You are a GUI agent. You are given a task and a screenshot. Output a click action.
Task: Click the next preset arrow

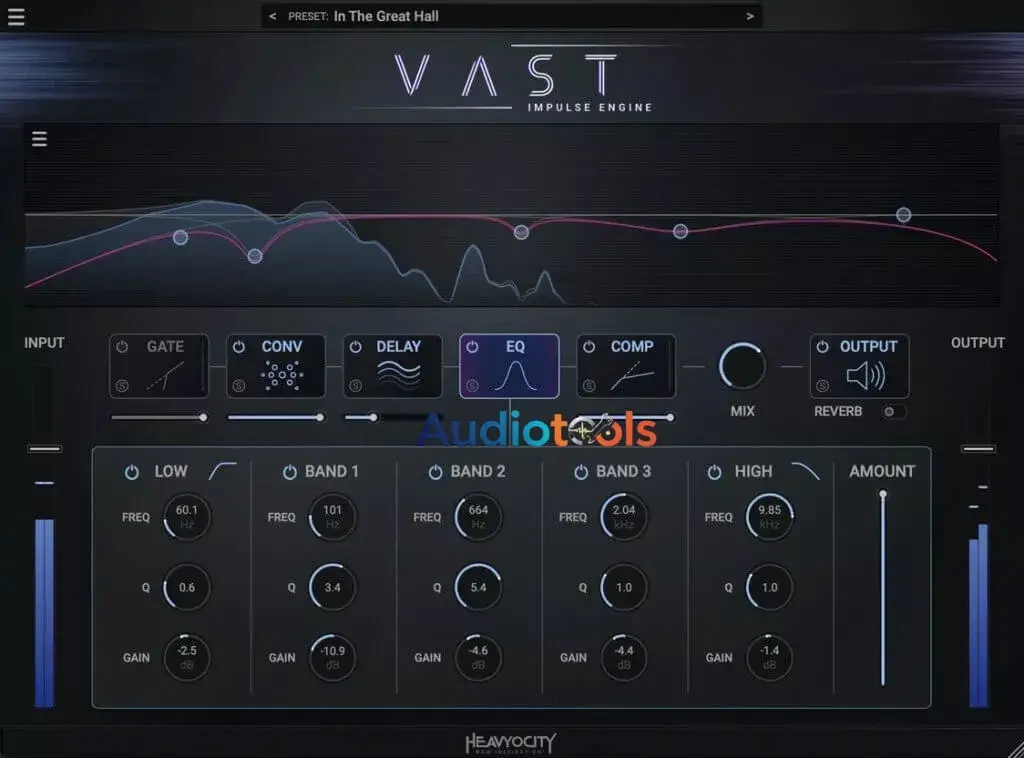point(748,16)
